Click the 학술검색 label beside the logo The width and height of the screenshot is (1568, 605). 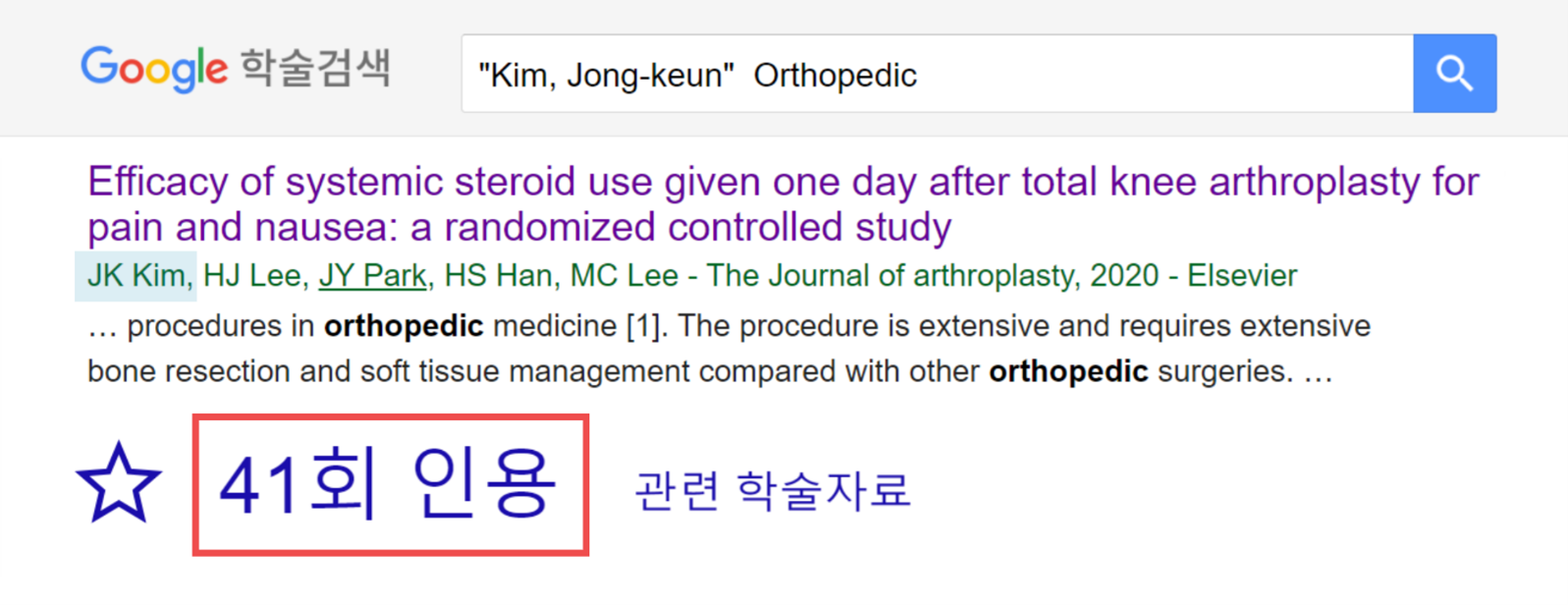(315, 68)
